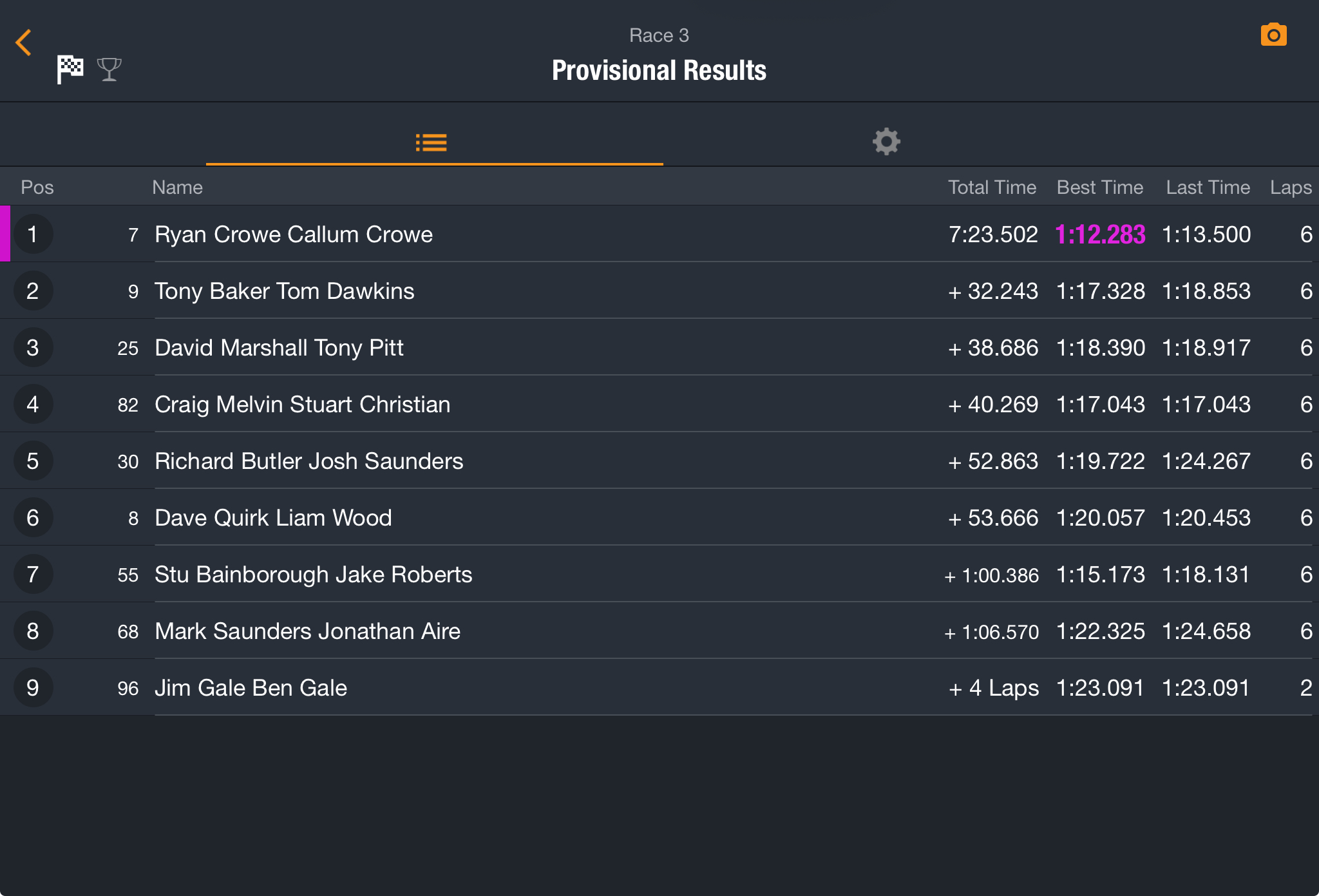
Task: Click the Name column header
Action: [177, 187]
